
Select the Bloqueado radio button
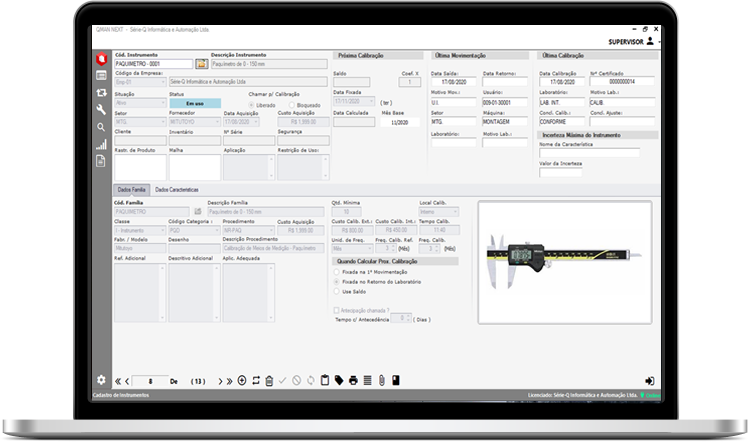[292, 104]
